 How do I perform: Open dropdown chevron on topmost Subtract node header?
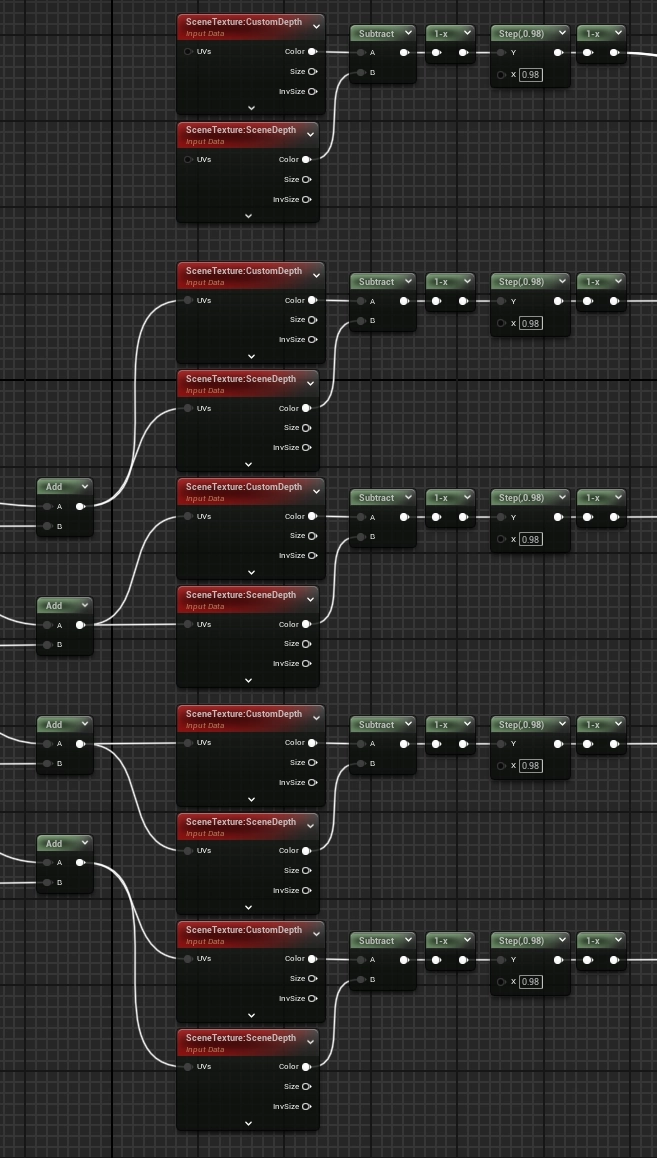click(408, 33)
